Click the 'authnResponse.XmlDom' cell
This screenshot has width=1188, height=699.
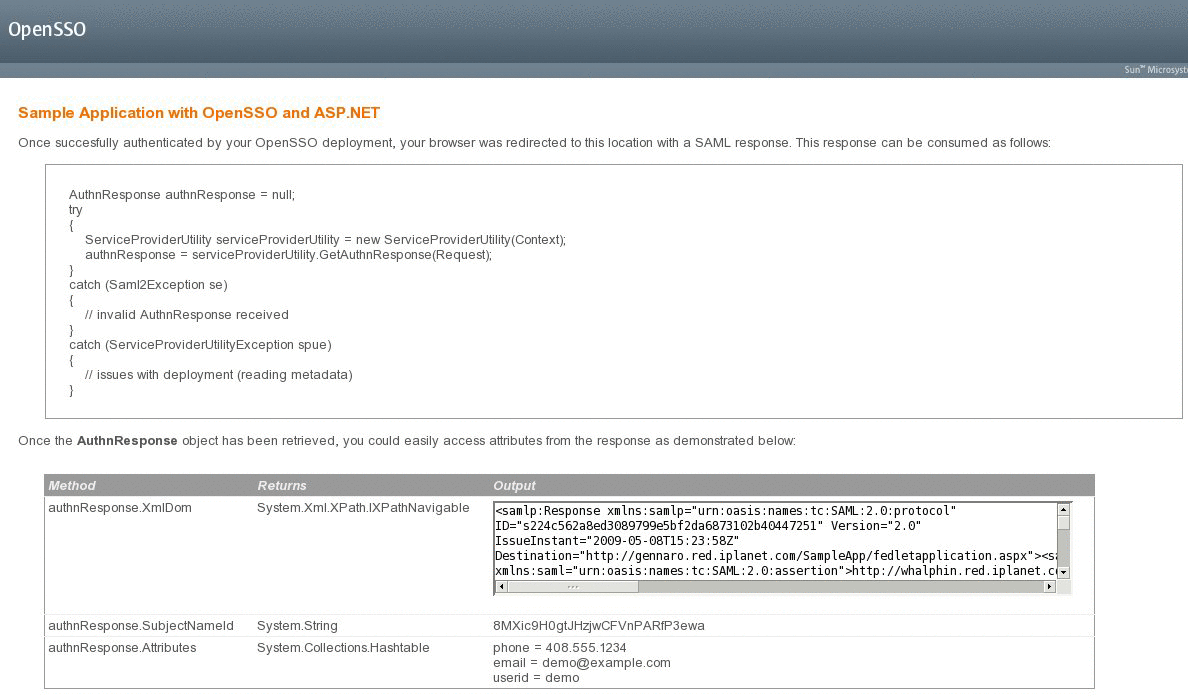(120, 507)
